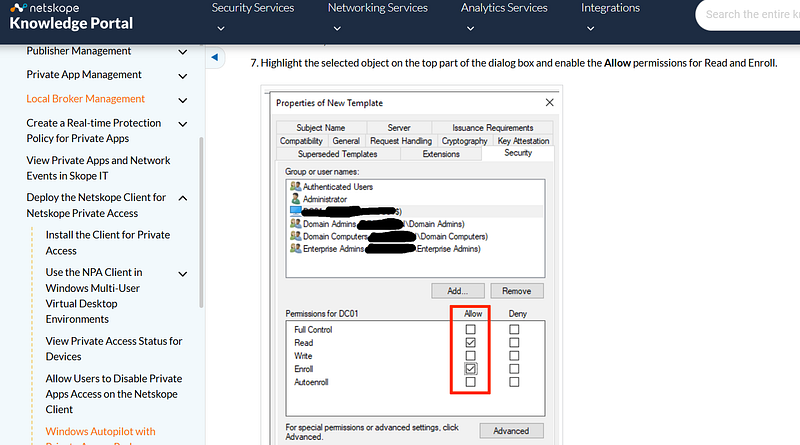Collapse Deploy the Netskope Client section chevron
The image size is (800, 445).
183,198
